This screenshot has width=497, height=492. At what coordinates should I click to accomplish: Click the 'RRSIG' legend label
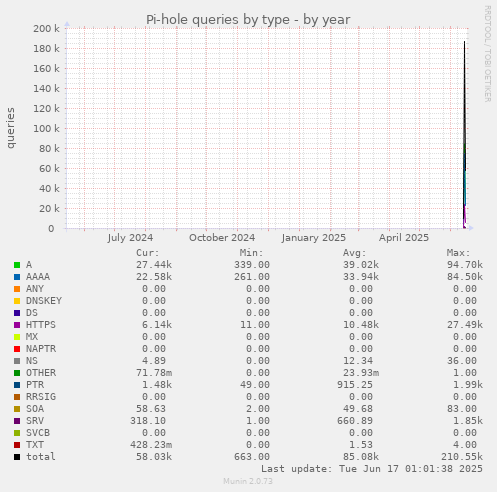pos(41,397)
